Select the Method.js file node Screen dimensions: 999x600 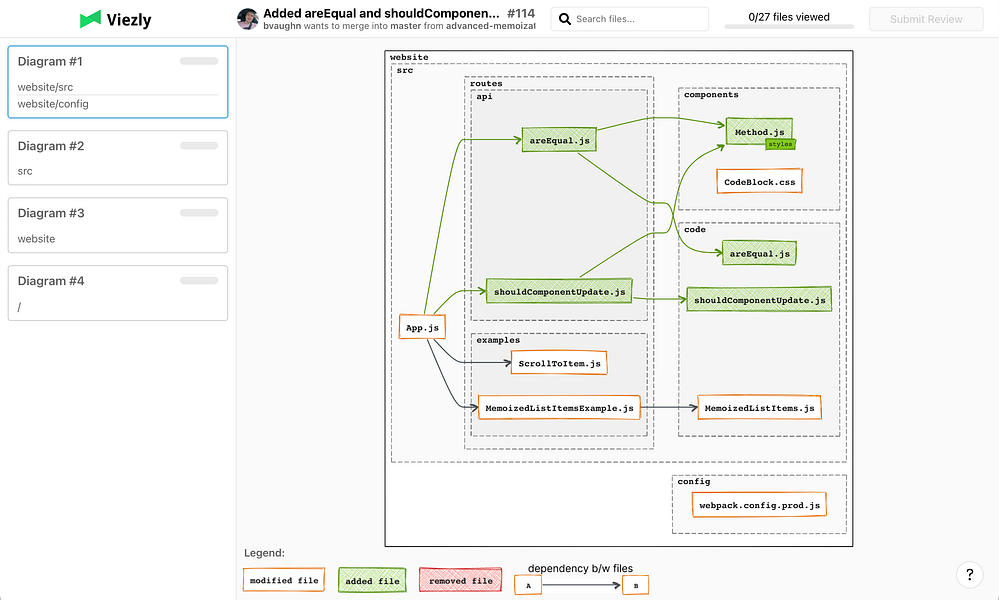pos(759,131)
